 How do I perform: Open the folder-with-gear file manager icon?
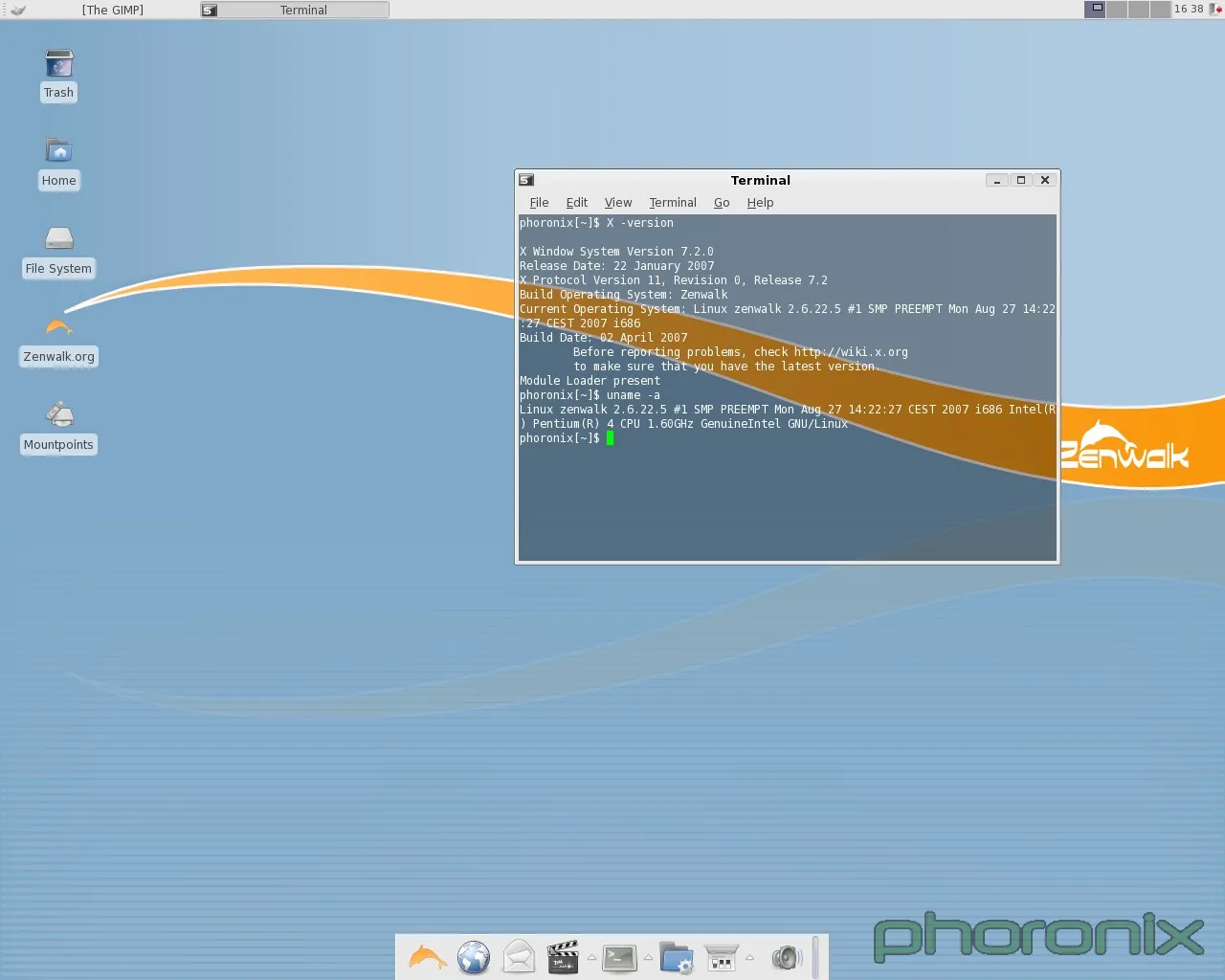coord(676,957)
